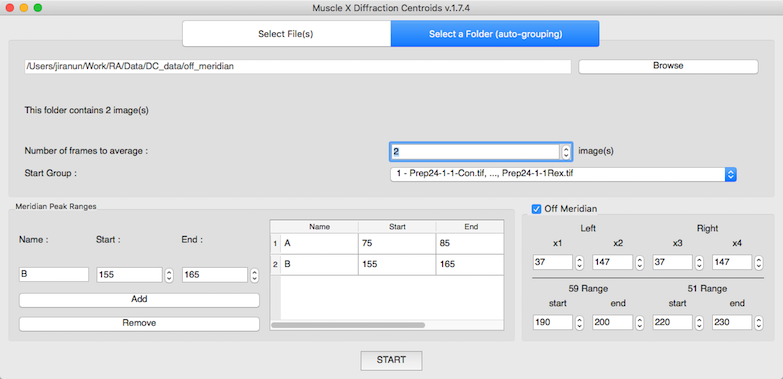The height and width of the screenshot is (379, 783).
Task: Click the 51 Range start field showing 220
Action: click(673, 322)
